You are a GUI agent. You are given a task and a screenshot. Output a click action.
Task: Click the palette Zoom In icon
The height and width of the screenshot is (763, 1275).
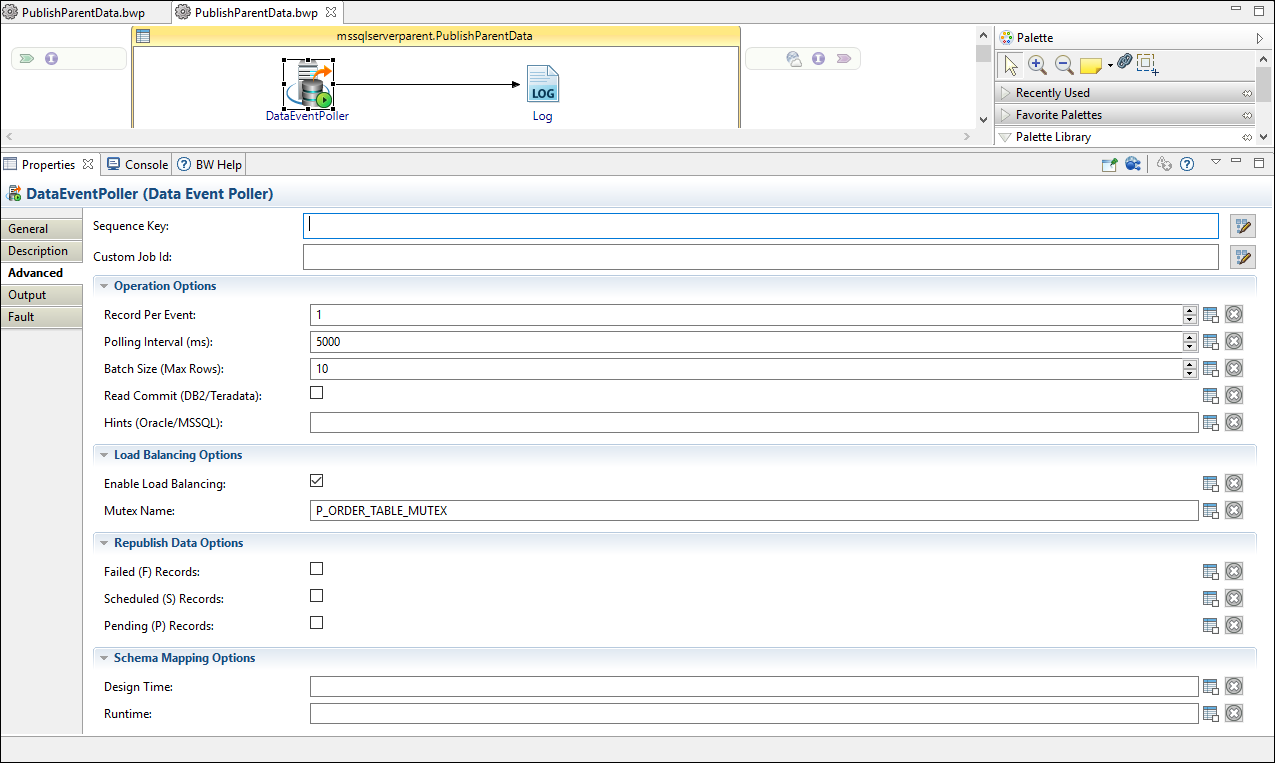coord(1037,65)
